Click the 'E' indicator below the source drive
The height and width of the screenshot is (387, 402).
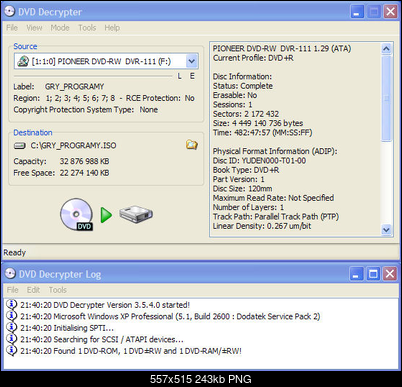point(192,76)
